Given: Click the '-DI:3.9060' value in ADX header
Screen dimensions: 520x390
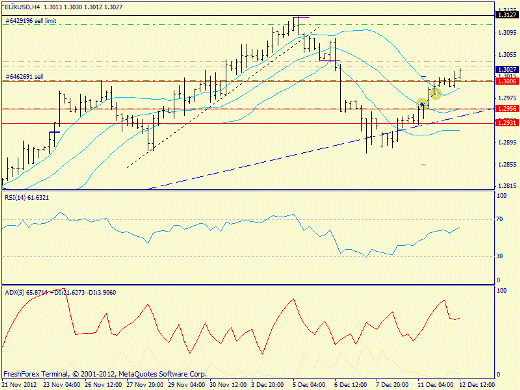Looking at the screenshot, I should [x=101, y=293].
